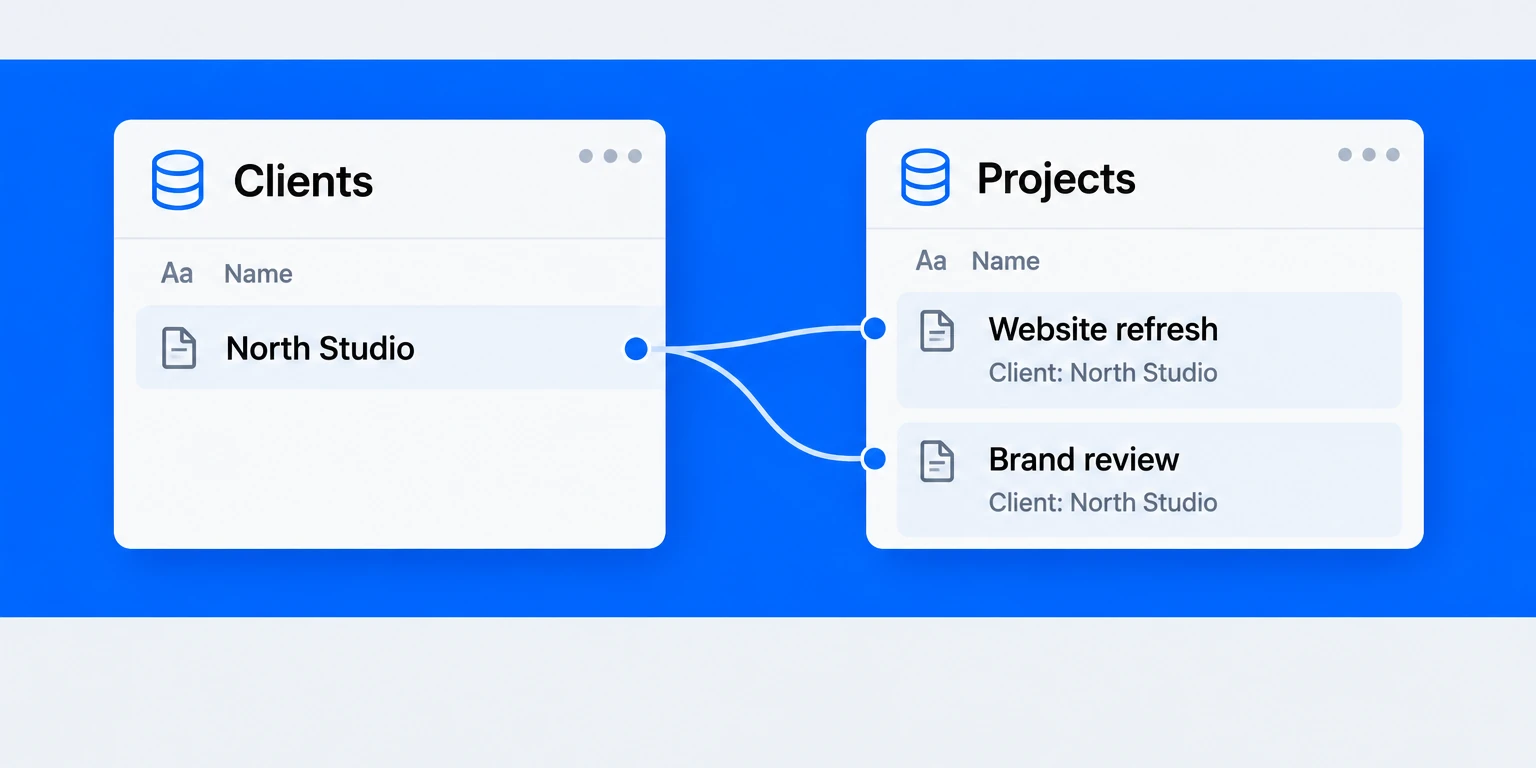Click the North Studio page icon
This screenshot has height=768, width=1536.
[x=179, y=348]
